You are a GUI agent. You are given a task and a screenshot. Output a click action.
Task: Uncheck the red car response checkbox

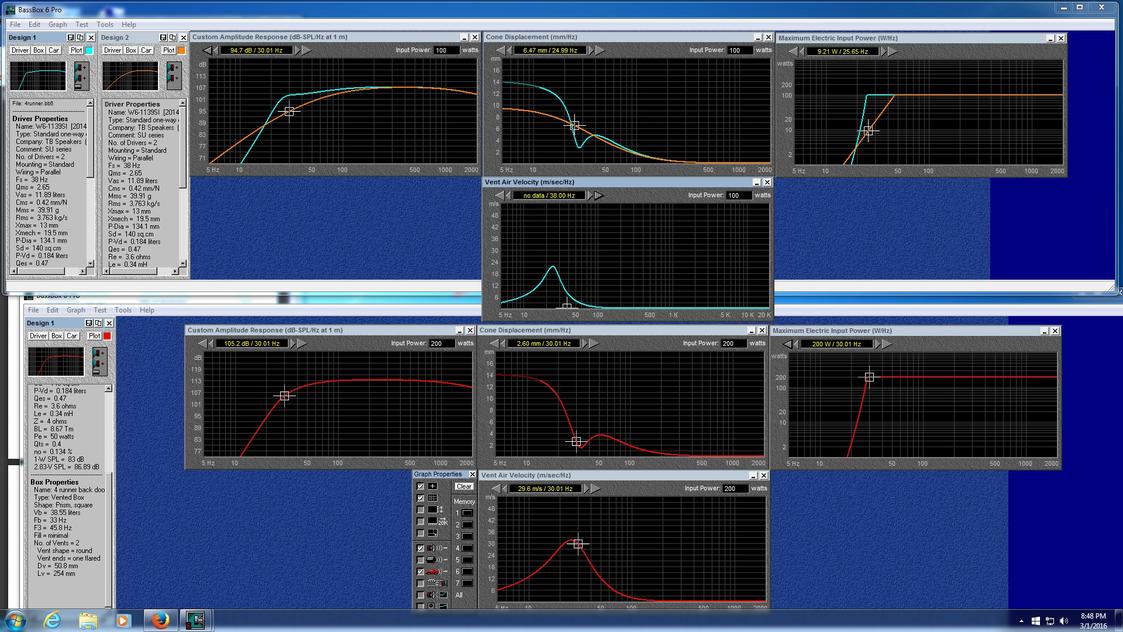point(420,572)
